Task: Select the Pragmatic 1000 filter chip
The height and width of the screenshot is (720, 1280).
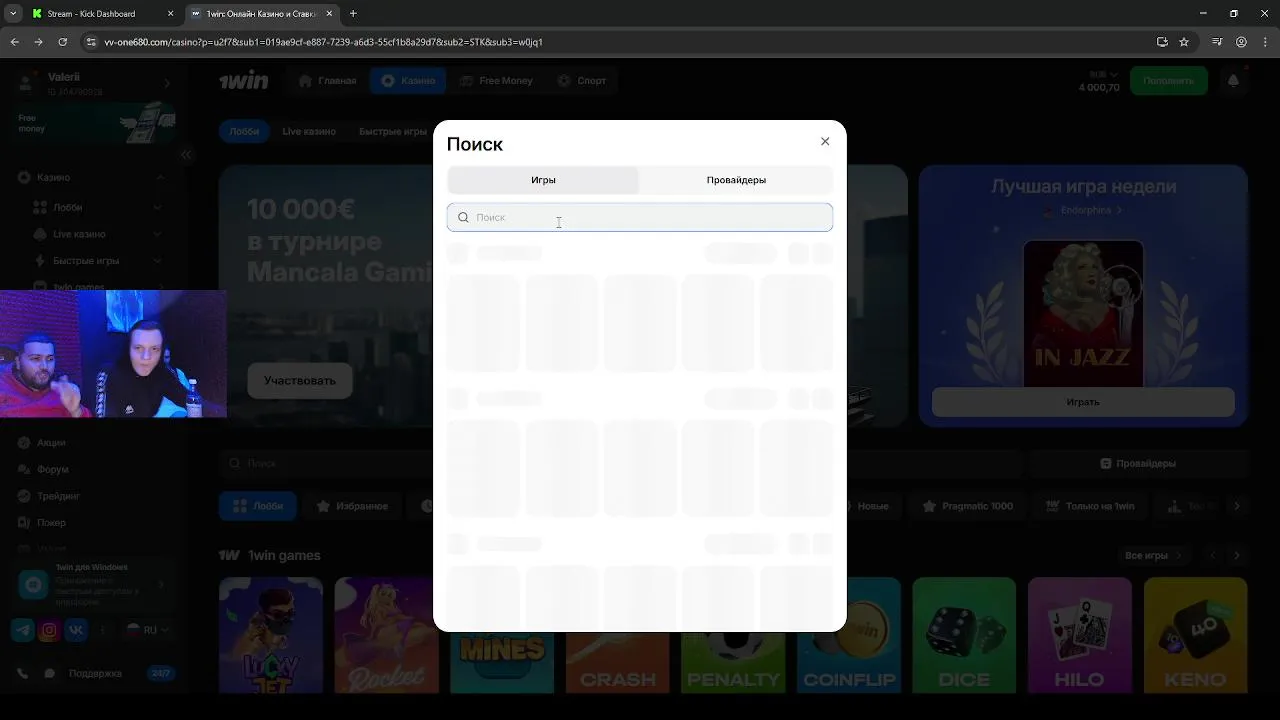Action: (968, 506)
